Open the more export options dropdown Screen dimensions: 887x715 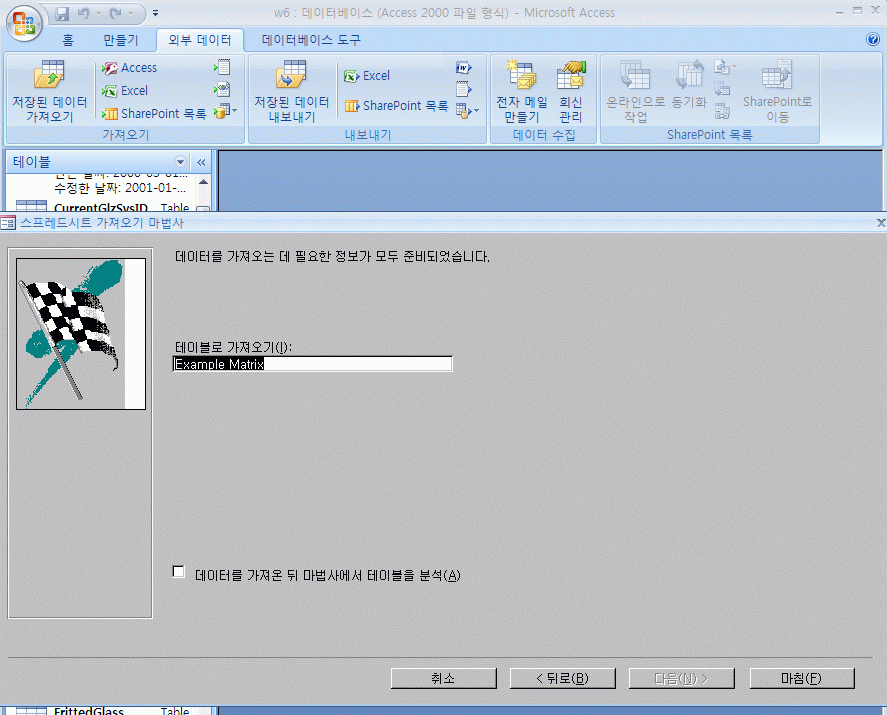[466, 110]
